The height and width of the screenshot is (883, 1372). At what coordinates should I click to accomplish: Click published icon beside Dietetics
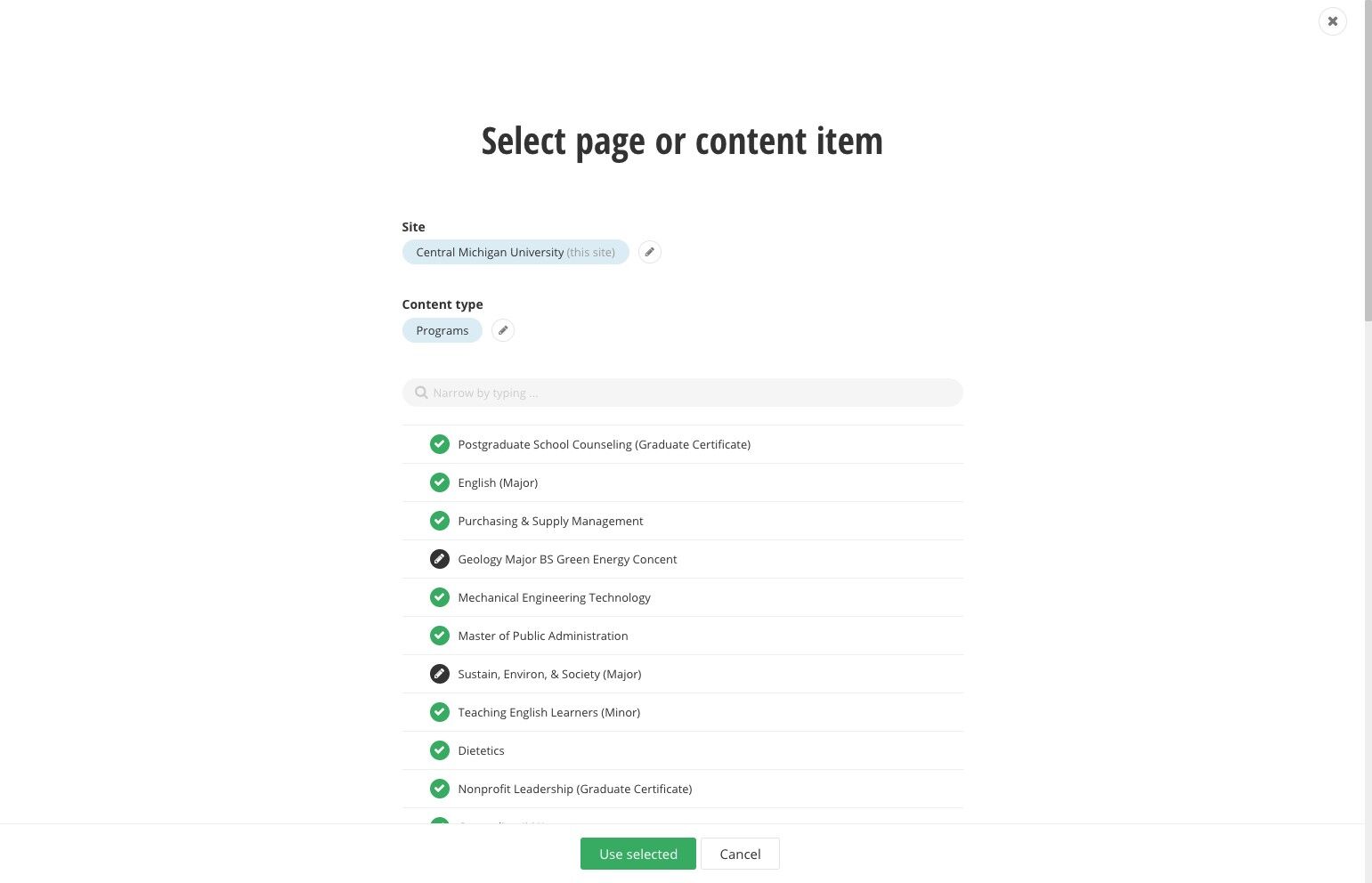[x=440, y=750]
